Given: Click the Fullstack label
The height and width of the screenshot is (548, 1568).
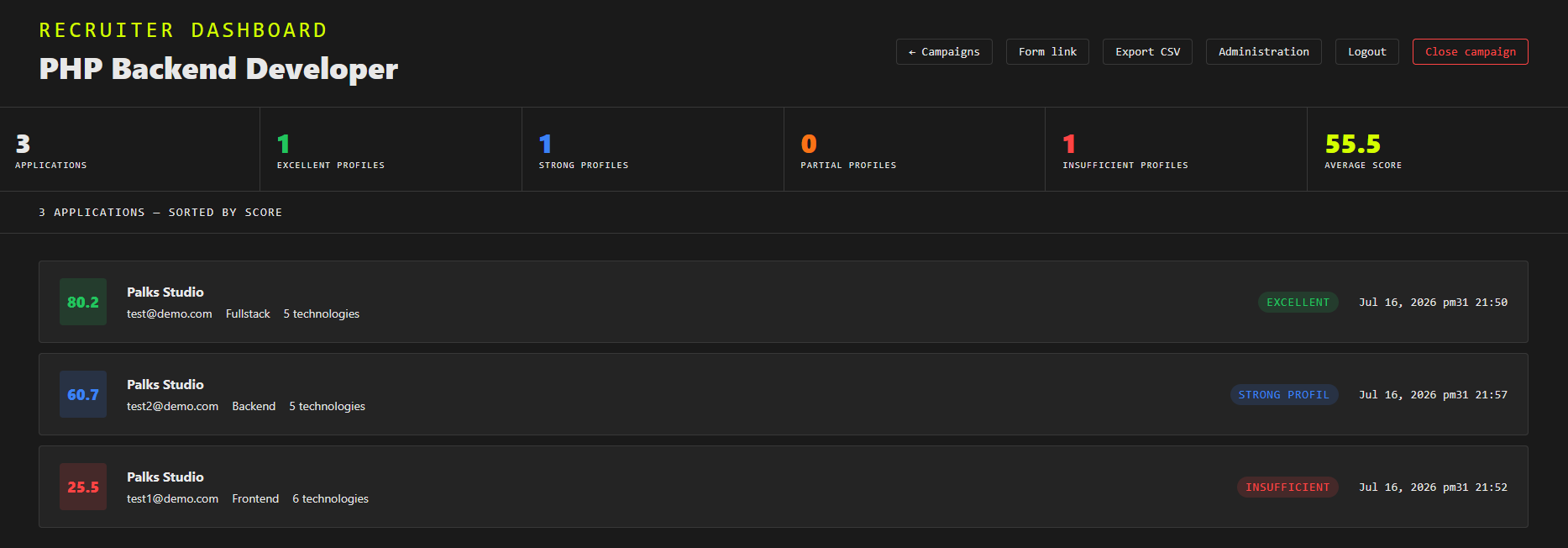Looking at the screenshot, I should pyautogui.click(x=248, y=314).
